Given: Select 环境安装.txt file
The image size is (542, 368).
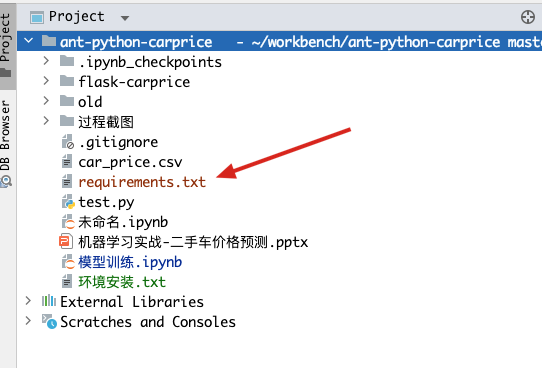Looking at the screenshot, I should point(122,282).
